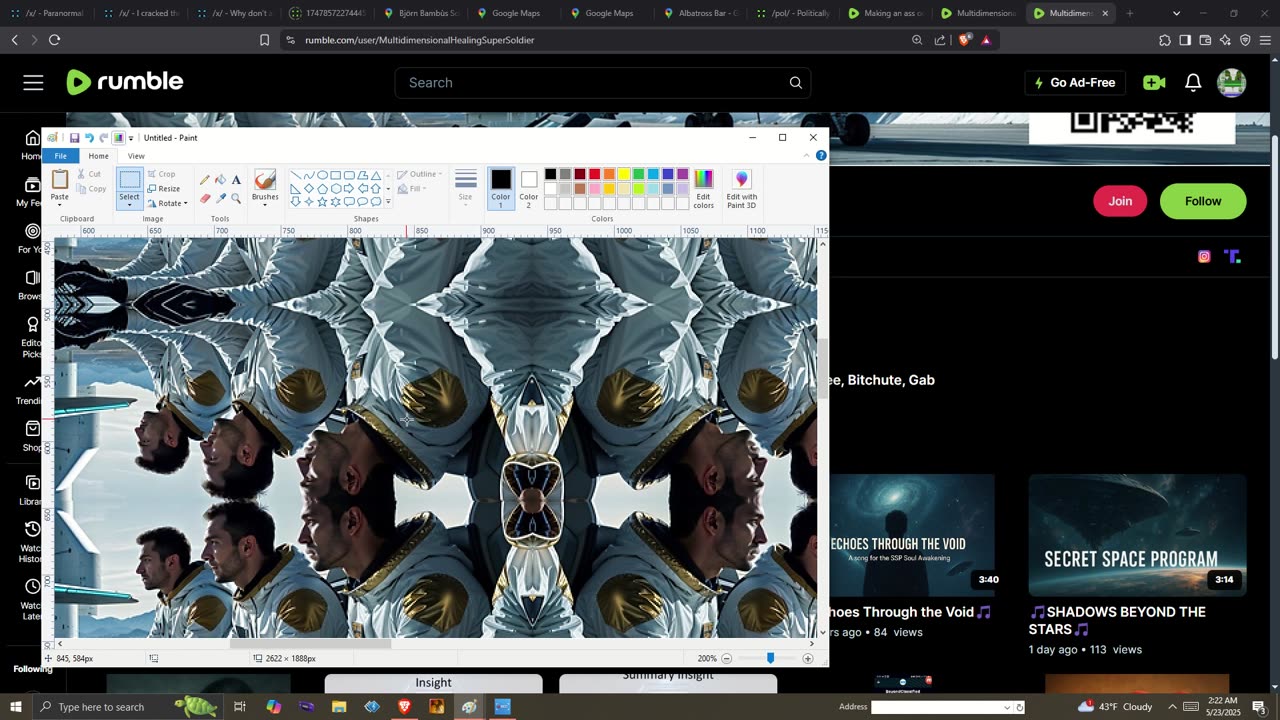The image size is (1280, 720).
Task: Undo the last action in Paint
Action: (89, 138)
